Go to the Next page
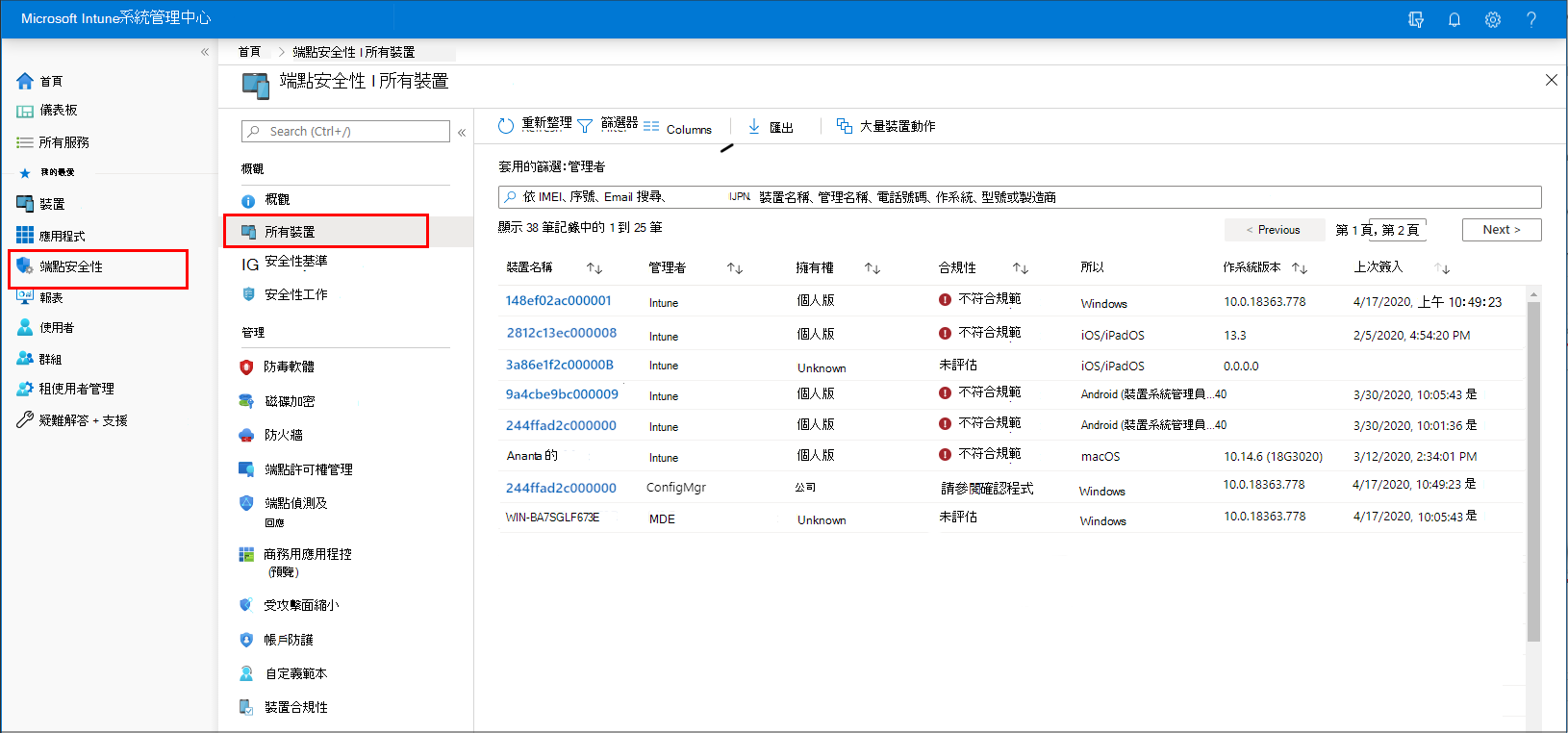The width and height of the screenshot is (1568, 733). [1502, 230]
